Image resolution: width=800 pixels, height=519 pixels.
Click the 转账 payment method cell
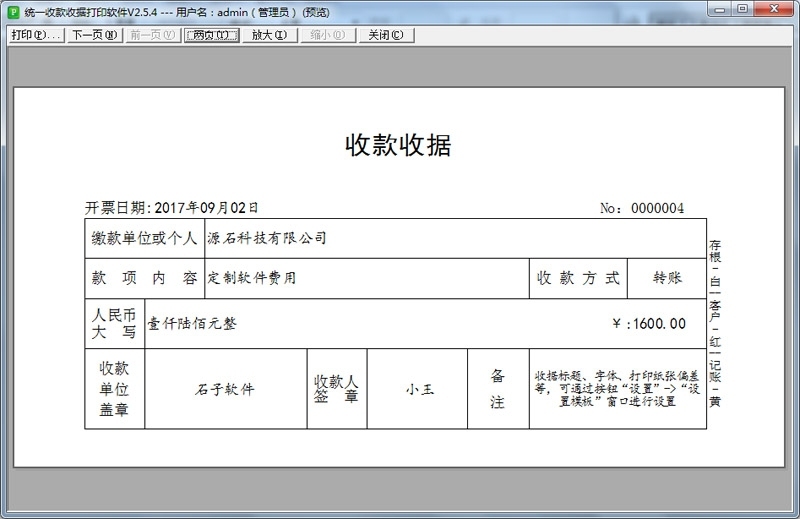coord(667,278)
